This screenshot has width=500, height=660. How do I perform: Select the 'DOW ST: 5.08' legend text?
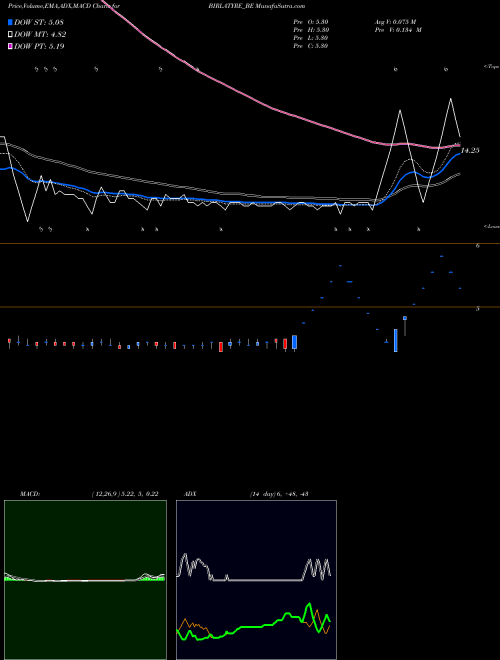pos(39,22)
